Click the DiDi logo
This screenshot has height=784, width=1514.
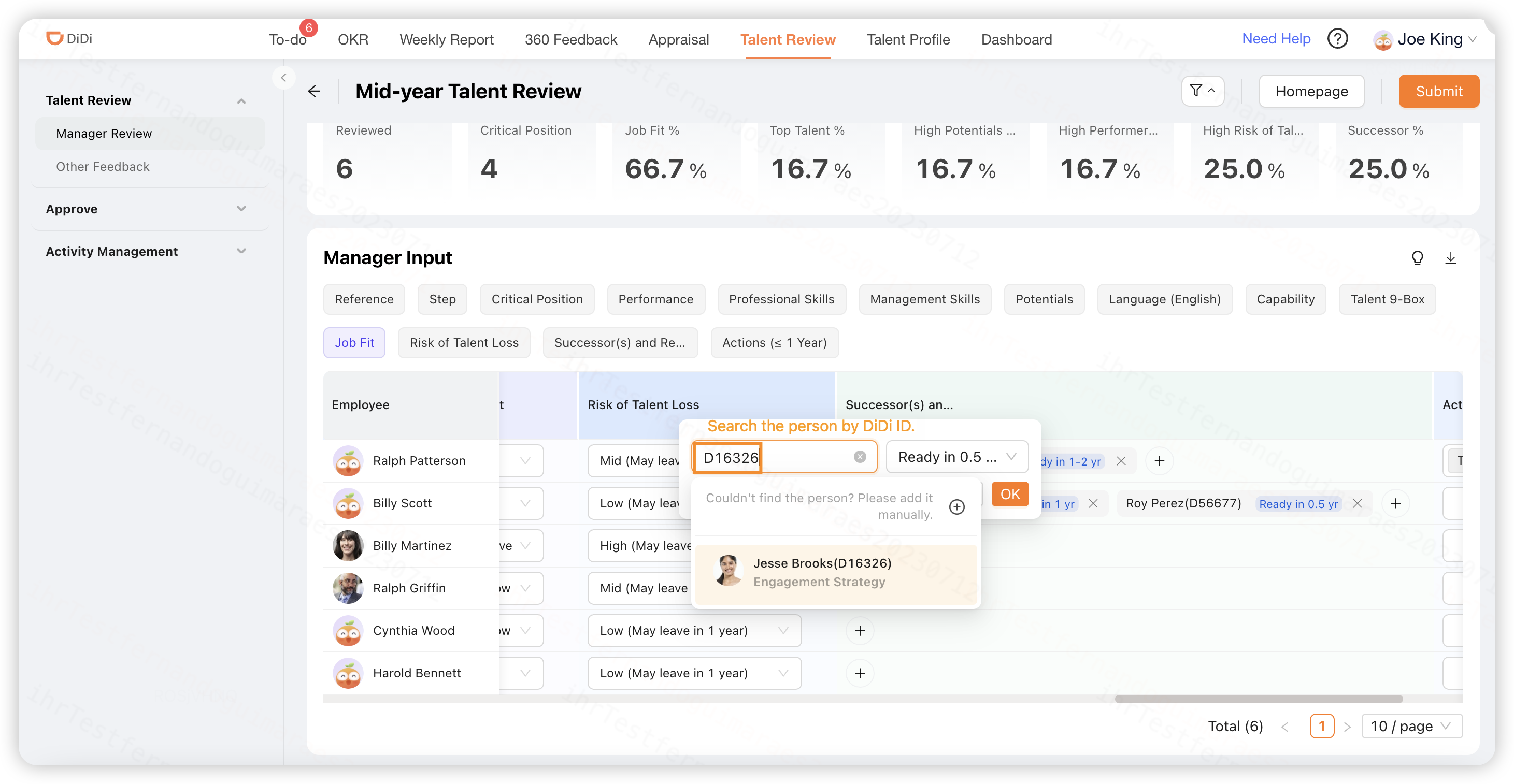click(x=69, y=38)
